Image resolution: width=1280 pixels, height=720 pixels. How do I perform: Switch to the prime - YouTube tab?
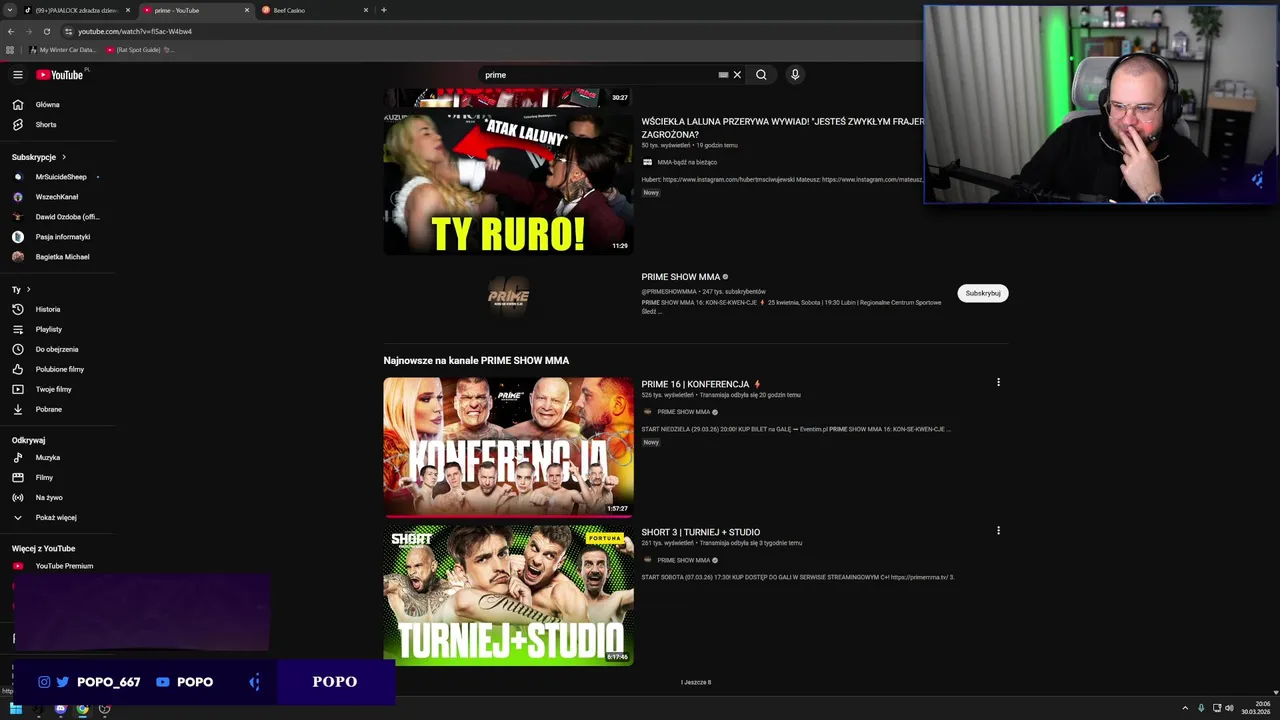coord(196,10)
